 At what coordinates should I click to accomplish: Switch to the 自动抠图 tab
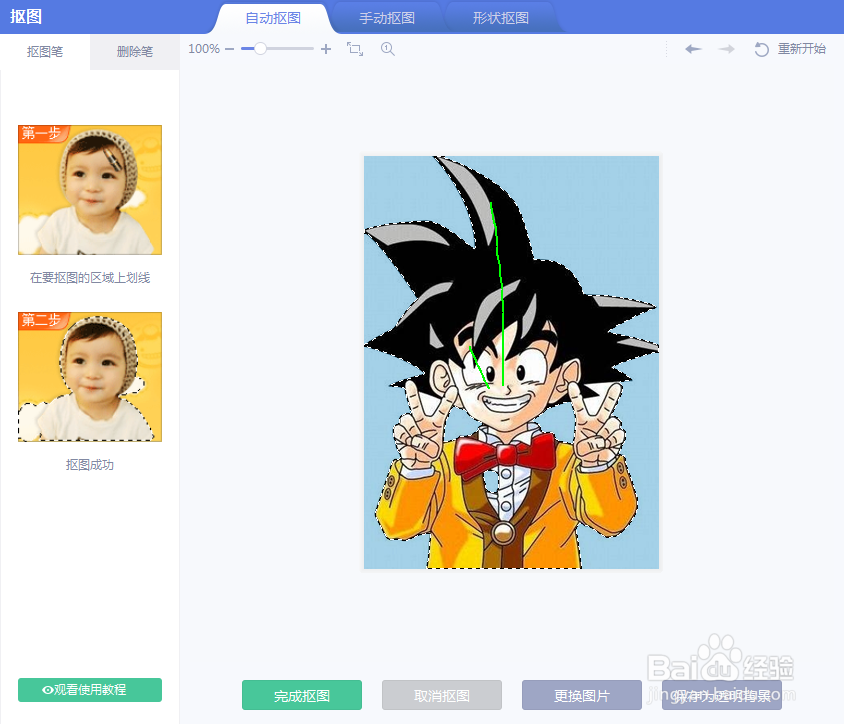tap(273, 18)
